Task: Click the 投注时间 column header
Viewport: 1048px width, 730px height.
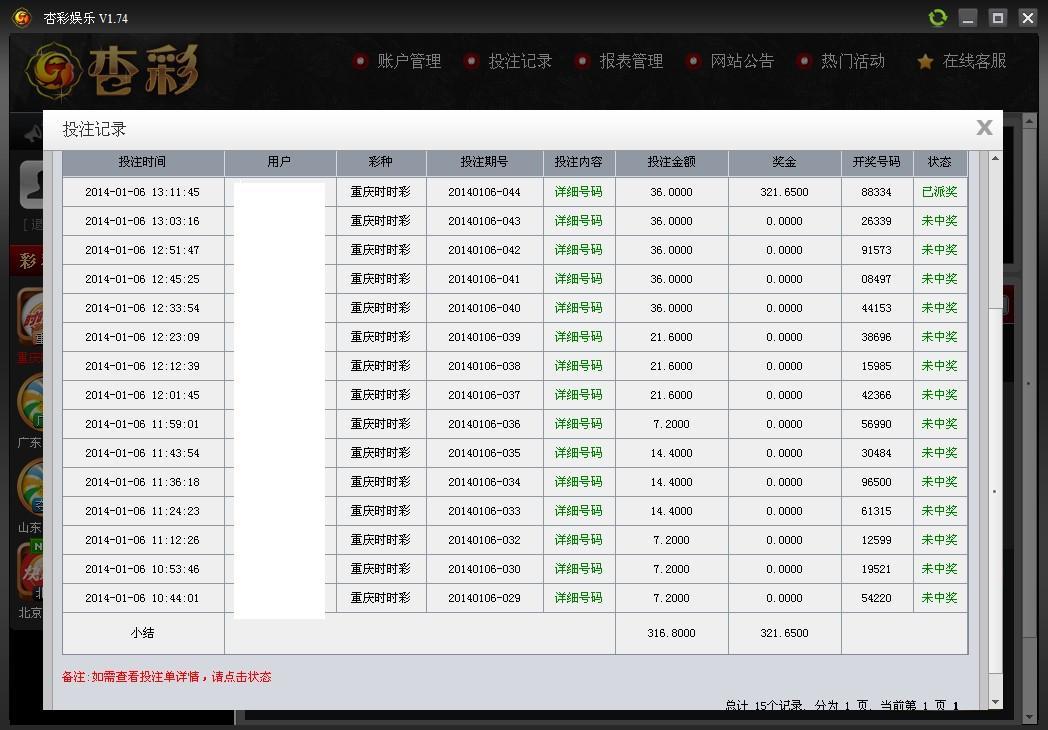Action: pyautogui.click(x=143, y=162)
